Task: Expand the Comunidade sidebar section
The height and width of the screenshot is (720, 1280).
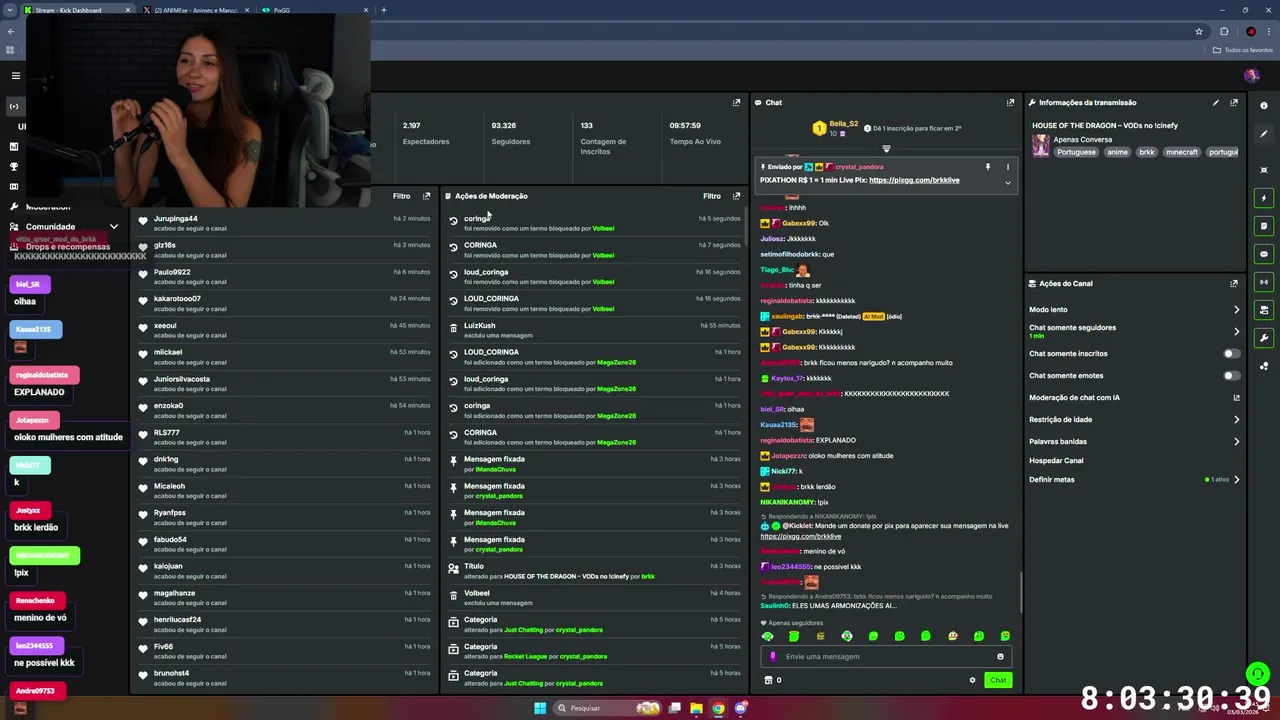Action: pyautogui.click(x=64, y=227)
